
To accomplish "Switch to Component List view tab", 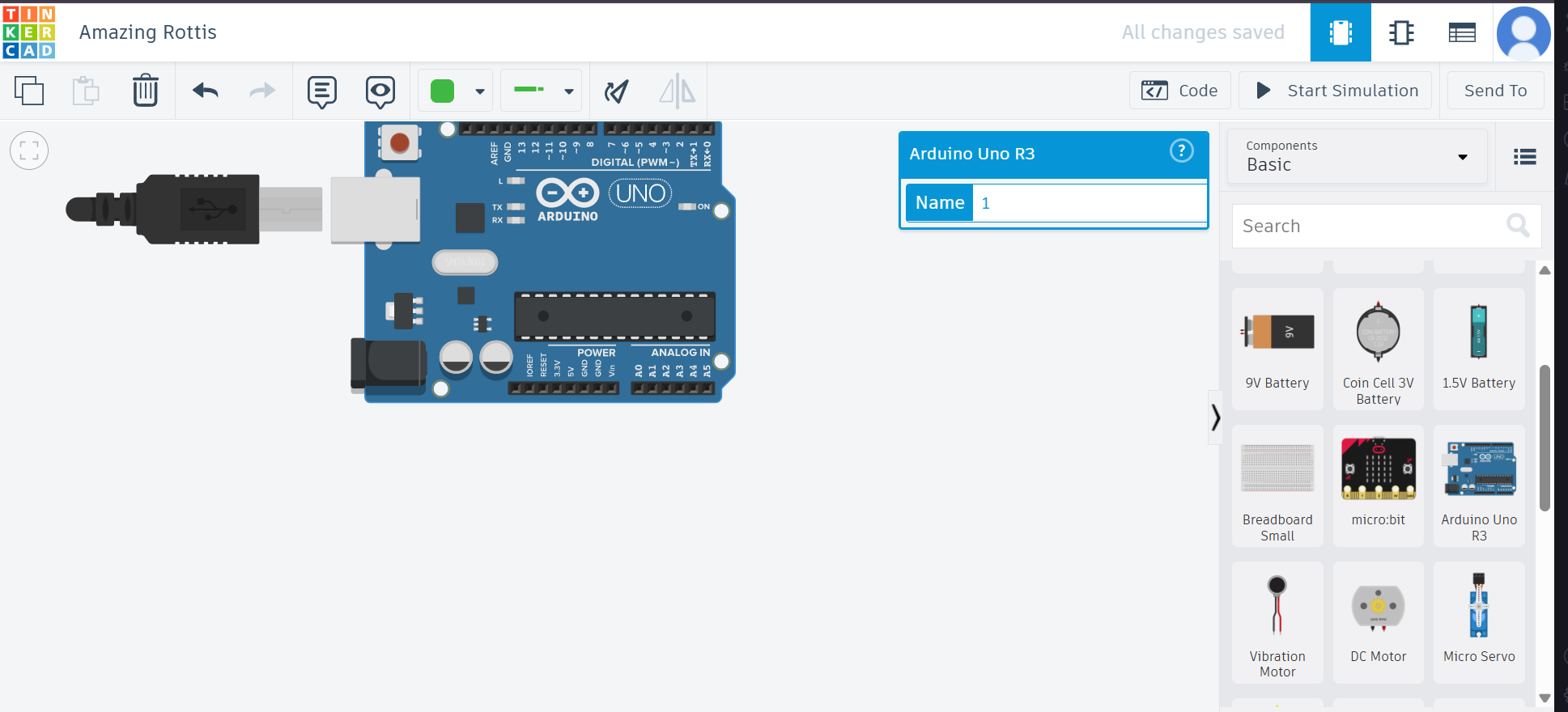I will click(1462, 32).
